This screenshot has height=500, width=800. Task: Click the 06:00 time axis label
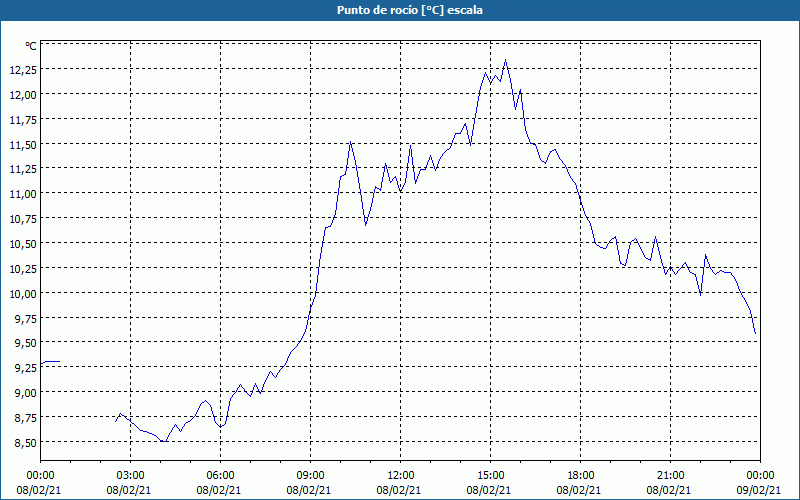[x=220, y=476]
